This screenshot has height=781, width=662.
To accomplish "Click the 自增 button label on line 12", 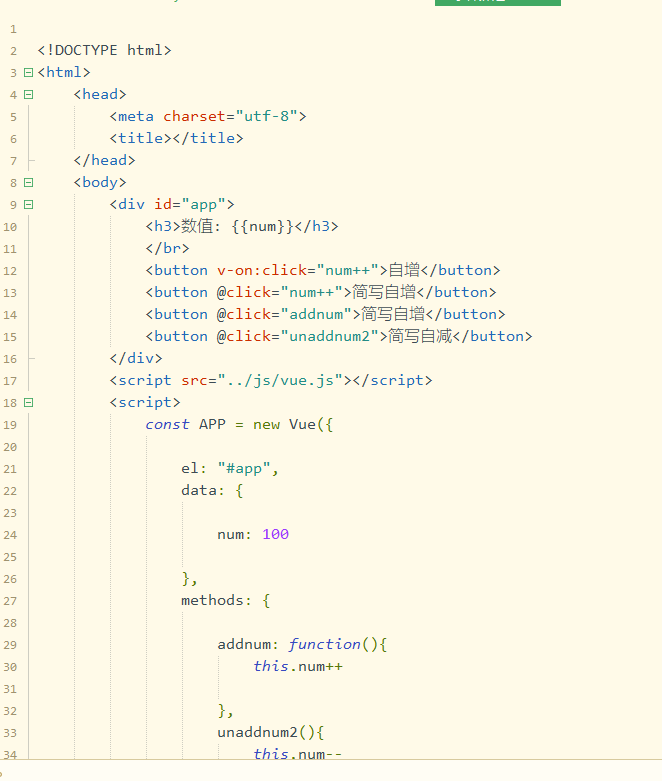I will coord(404,270).
